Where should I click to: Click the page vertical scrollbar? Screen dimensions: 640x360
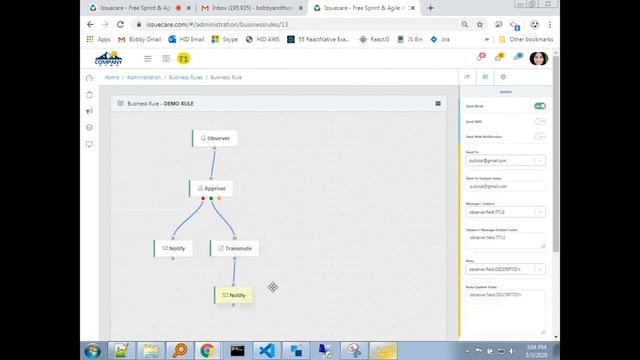[556, 153]
